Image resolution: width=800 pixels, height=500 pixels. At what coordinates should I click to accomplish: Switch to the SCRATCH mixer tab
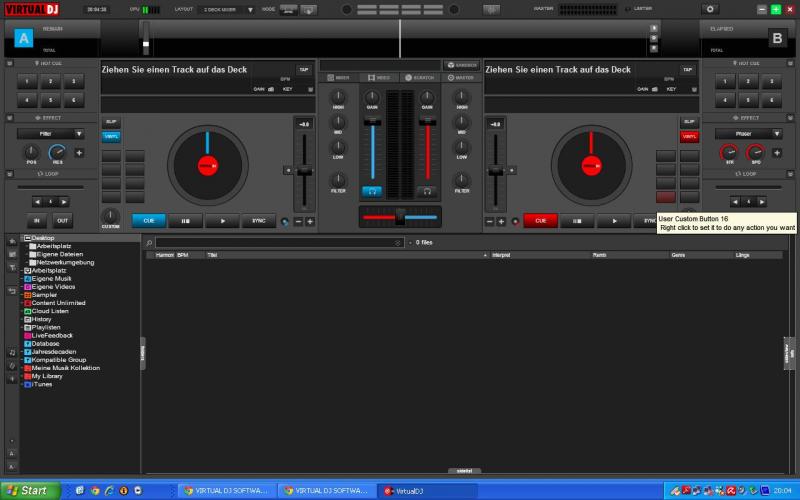[420, 77]
